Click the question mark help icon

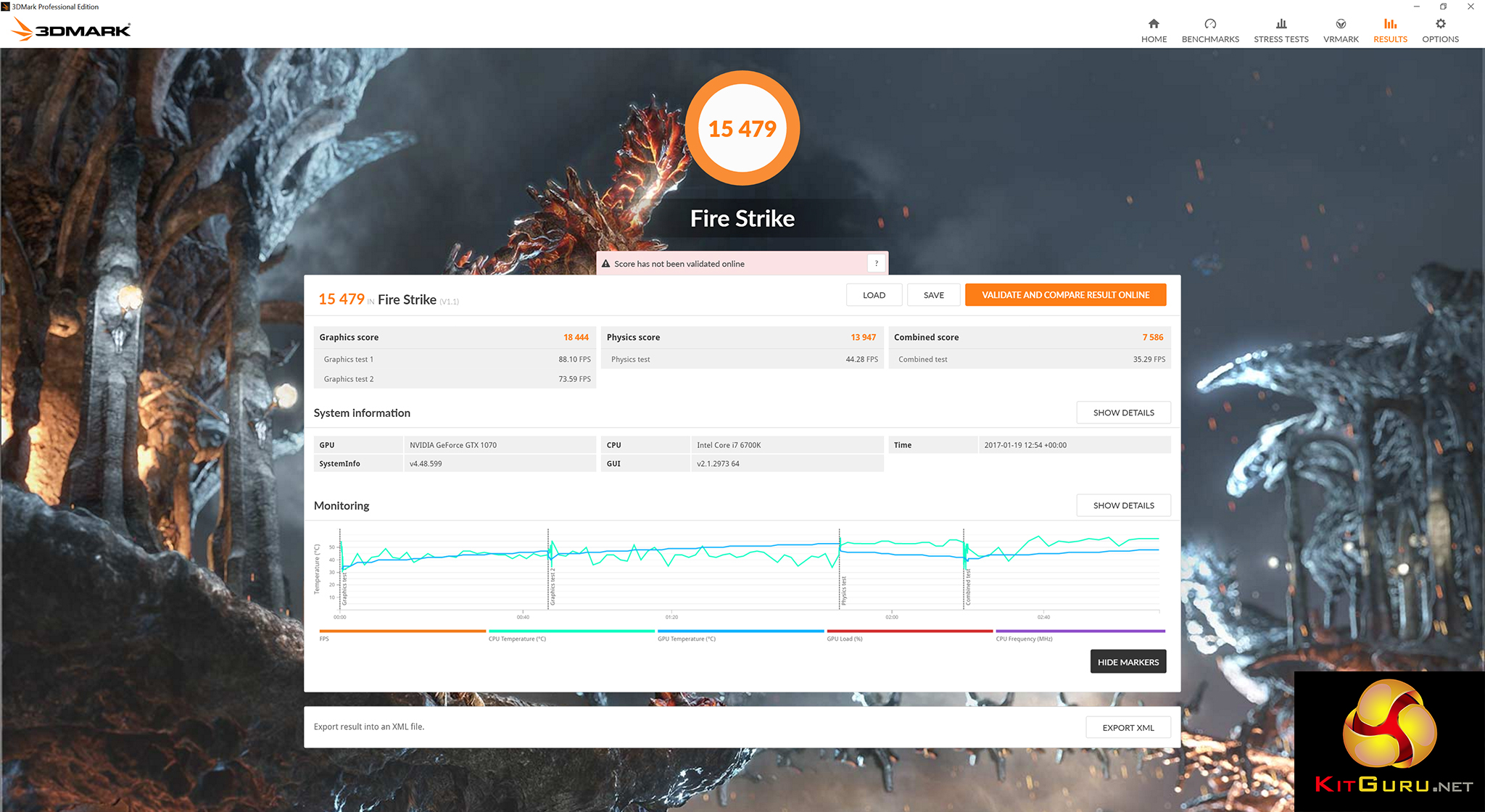[876, 263]
